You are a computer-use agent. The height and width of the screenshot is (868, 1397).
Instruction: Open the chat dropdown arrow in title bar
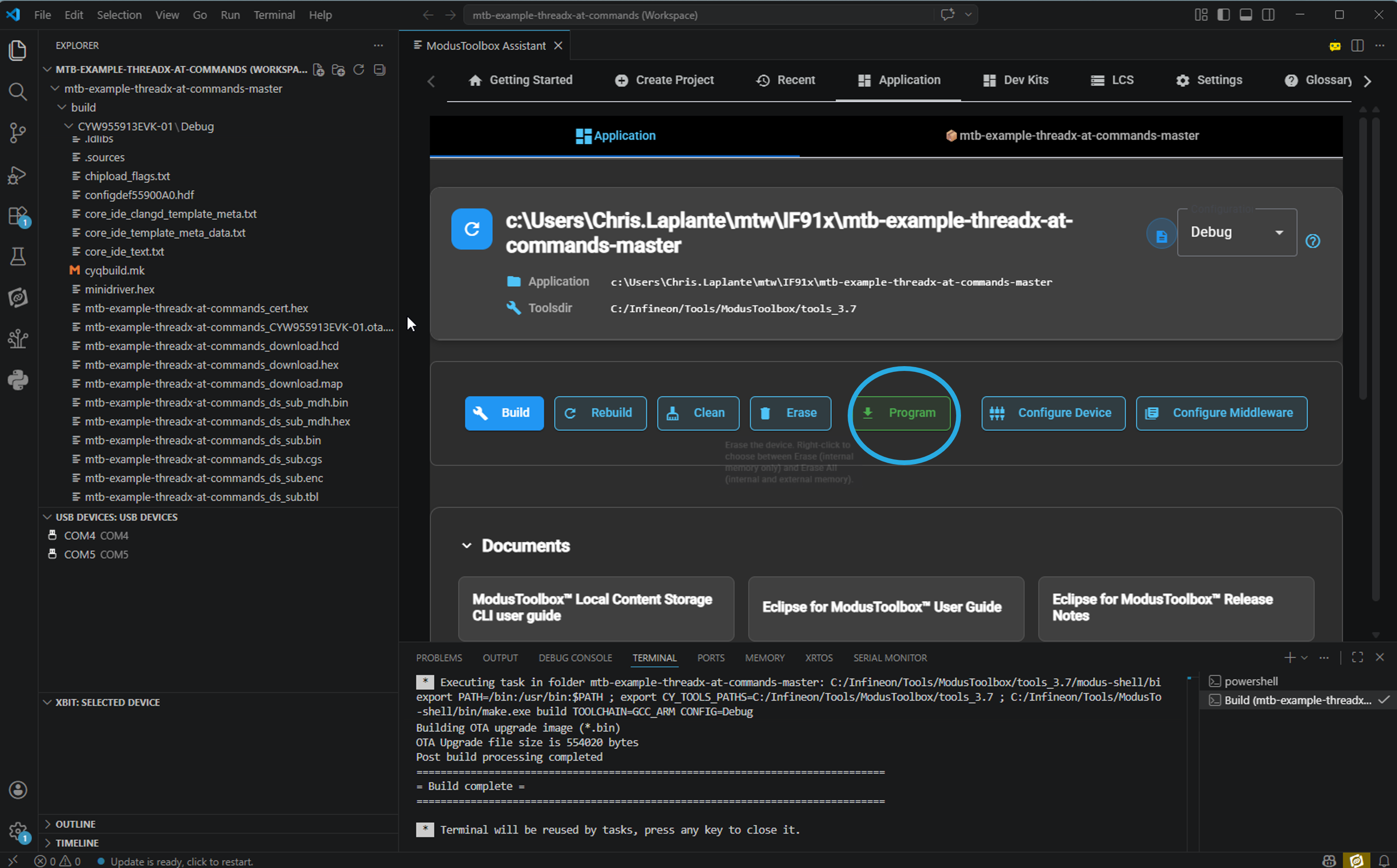[x=969, y=15]
